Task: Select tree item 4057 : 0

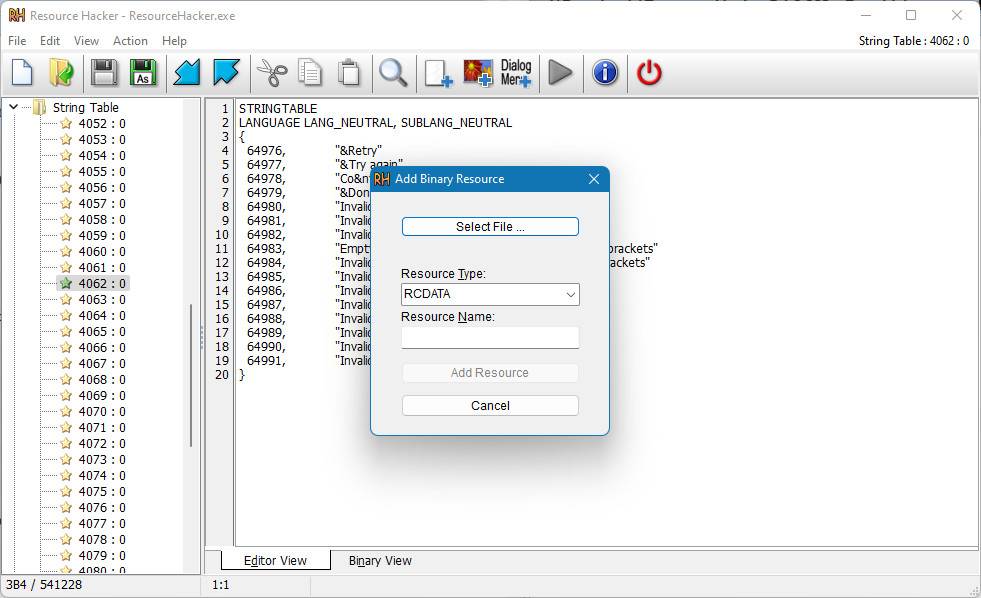Action: point(102,203)
